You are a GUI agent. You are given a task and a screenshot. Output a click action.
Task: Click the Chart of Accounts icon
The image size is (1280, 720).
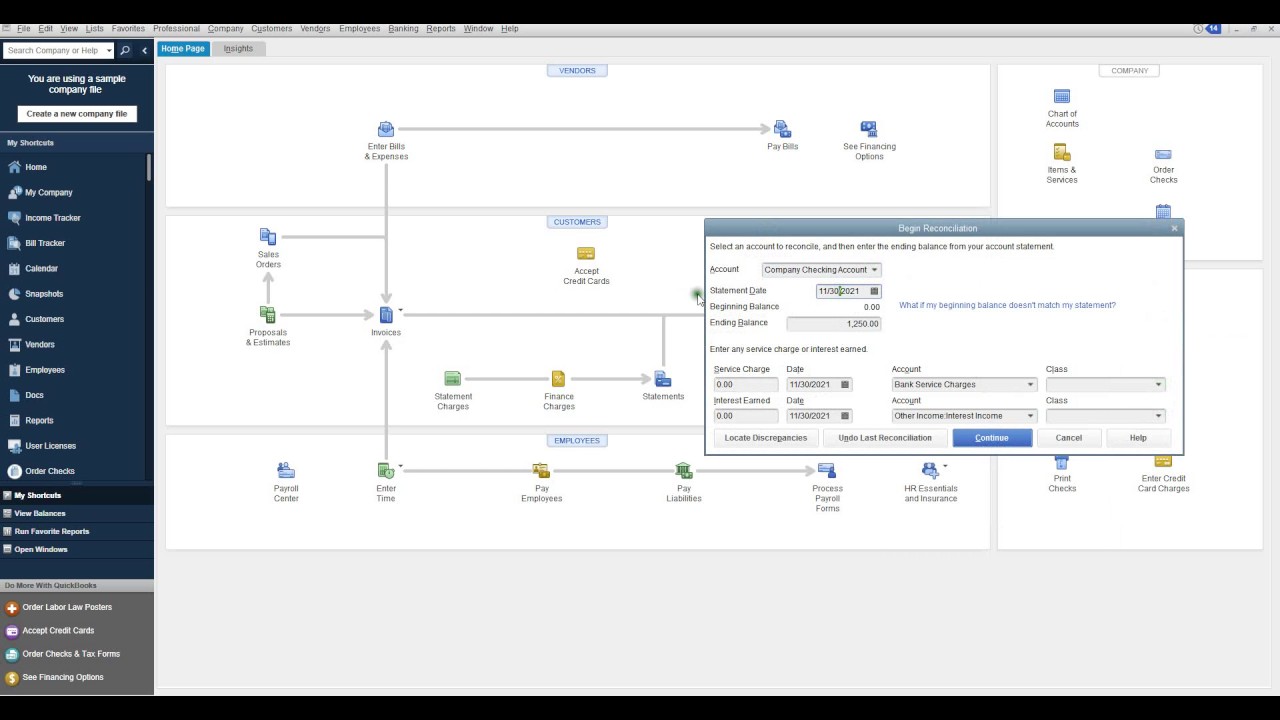[1062, 97]
